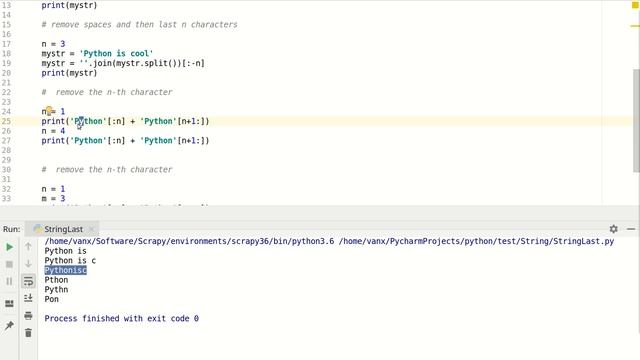Hide the Run tool window
Image resolution: width=640 pixels, height=360 pixels.
631,229
